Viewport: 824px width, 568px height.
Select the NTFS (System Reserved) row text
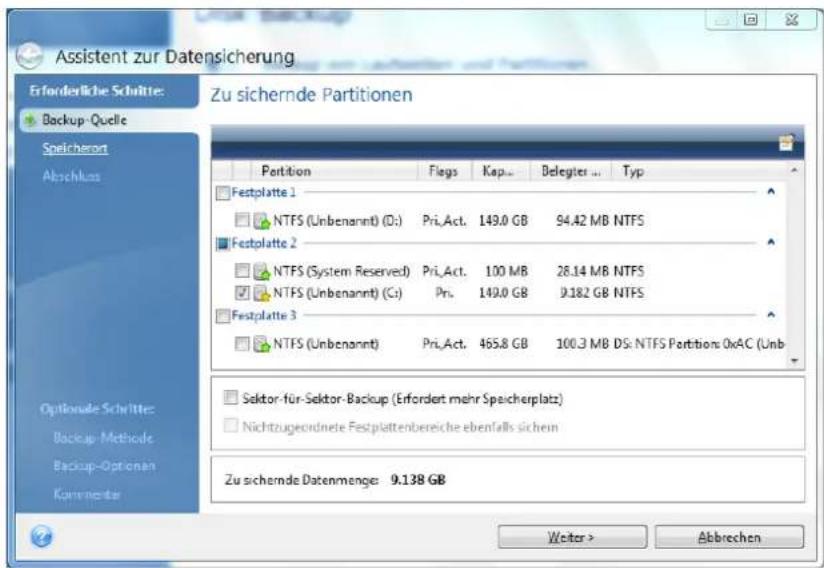[x=342, y=272]
